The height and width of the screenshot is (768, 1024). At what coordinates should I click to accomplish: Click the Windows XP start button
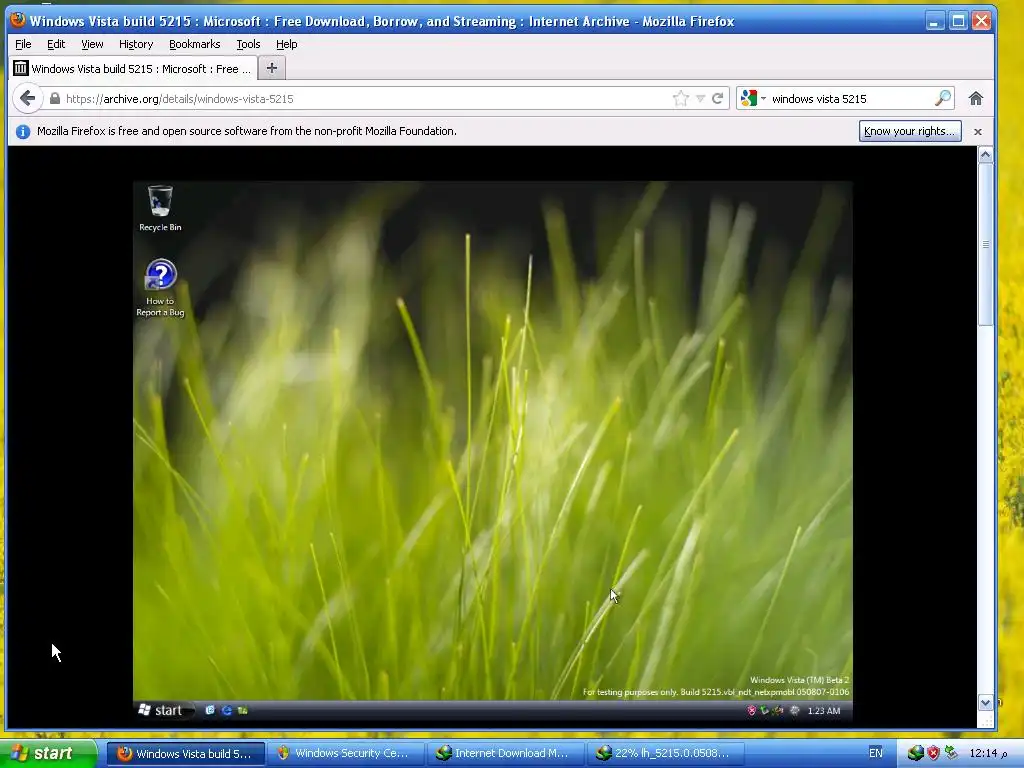click(48, 754)
